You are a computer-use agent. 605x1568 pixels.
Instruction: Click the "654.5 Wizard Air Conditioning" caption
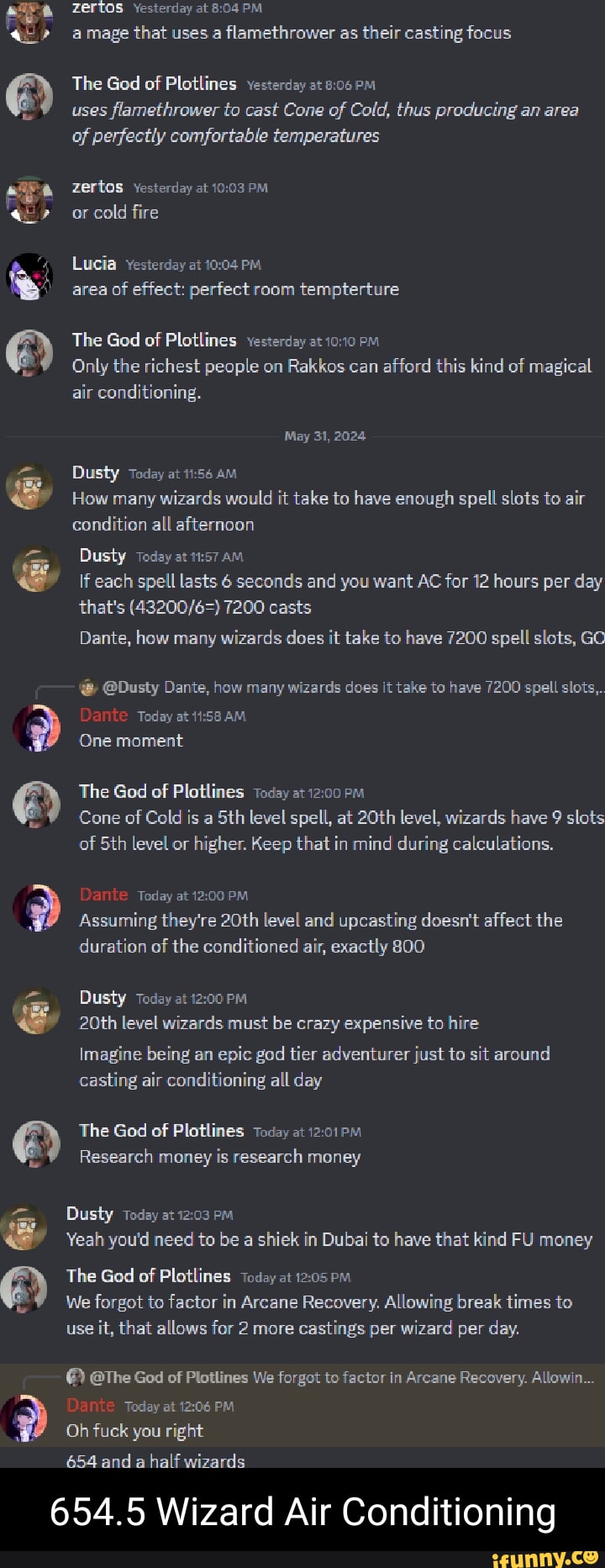302,1511
